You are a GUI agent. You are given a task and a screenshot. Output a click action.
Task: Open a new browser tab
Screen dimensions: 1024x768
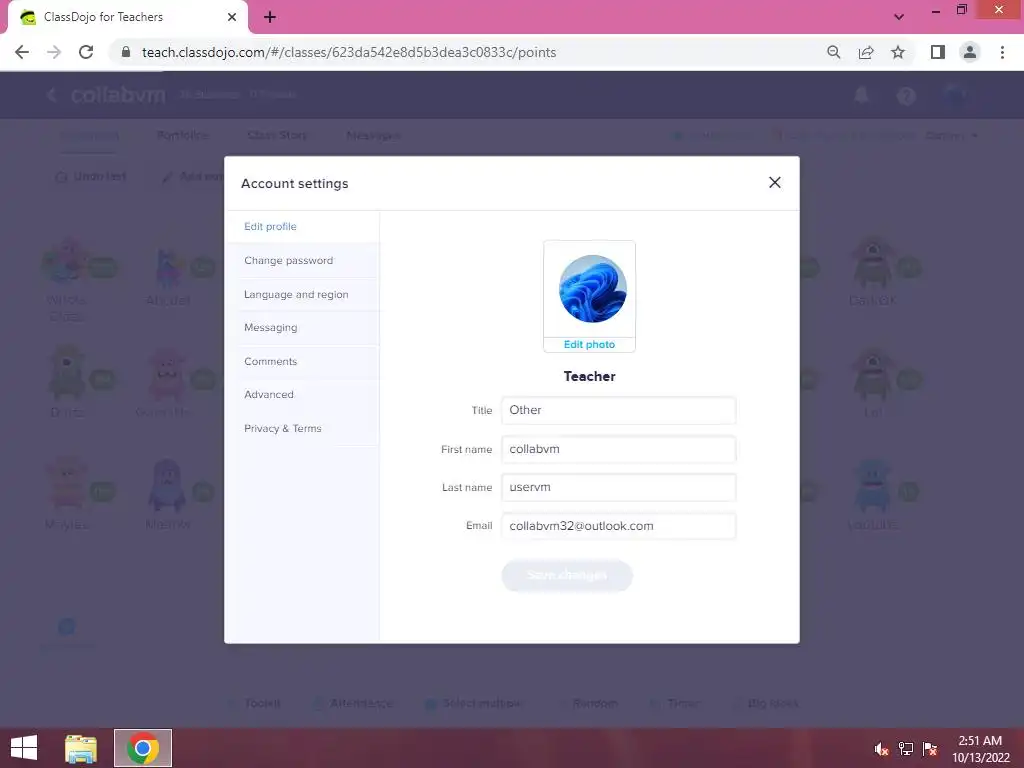point(270,17)
